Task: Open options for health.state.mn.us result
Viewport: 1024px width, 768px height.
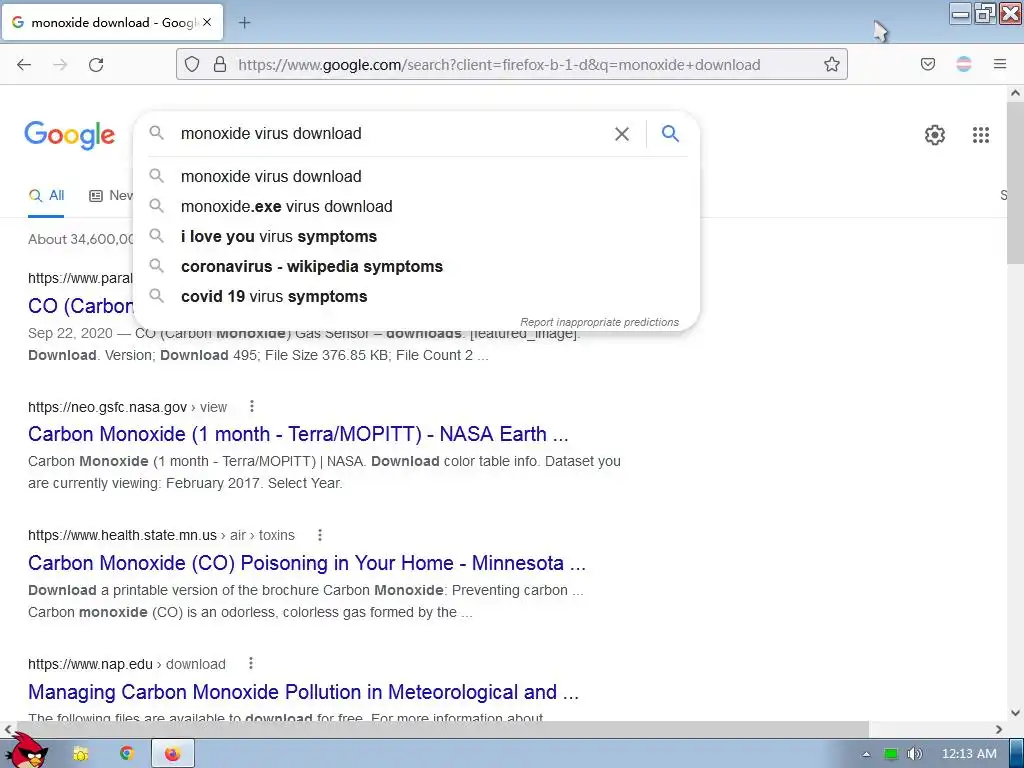Action: pos(319,535)
